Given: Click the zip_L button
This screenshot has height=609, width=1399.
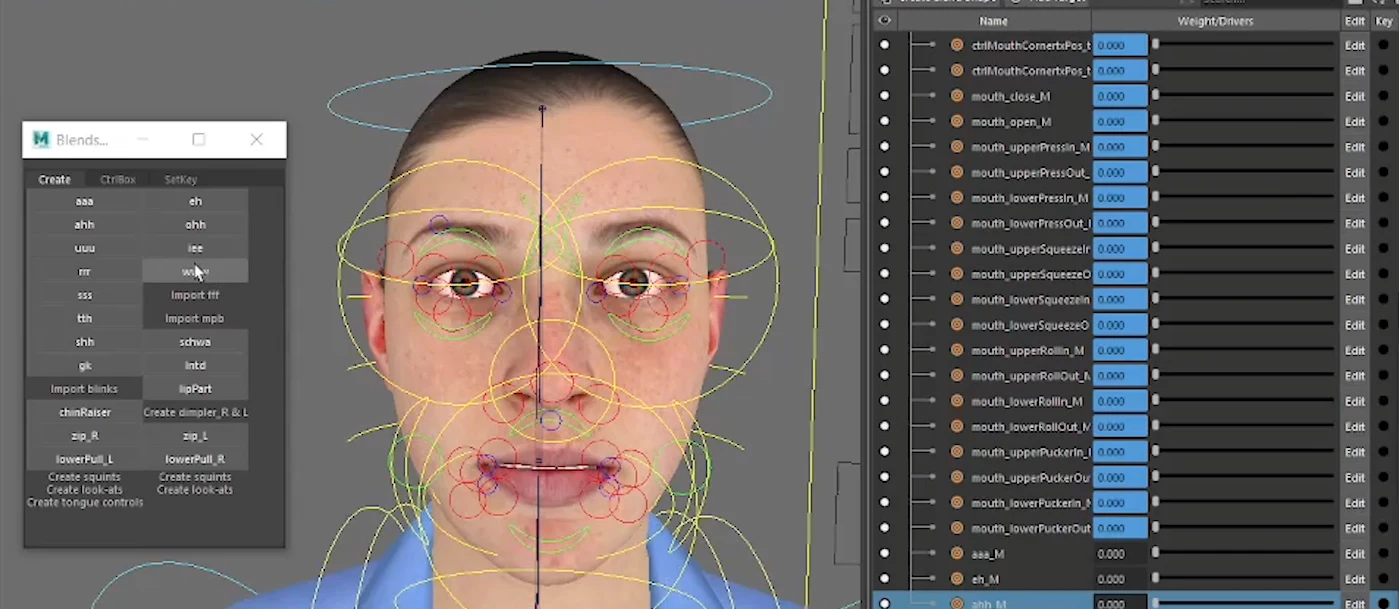Looking at the screenshot, I should point(195,436).
